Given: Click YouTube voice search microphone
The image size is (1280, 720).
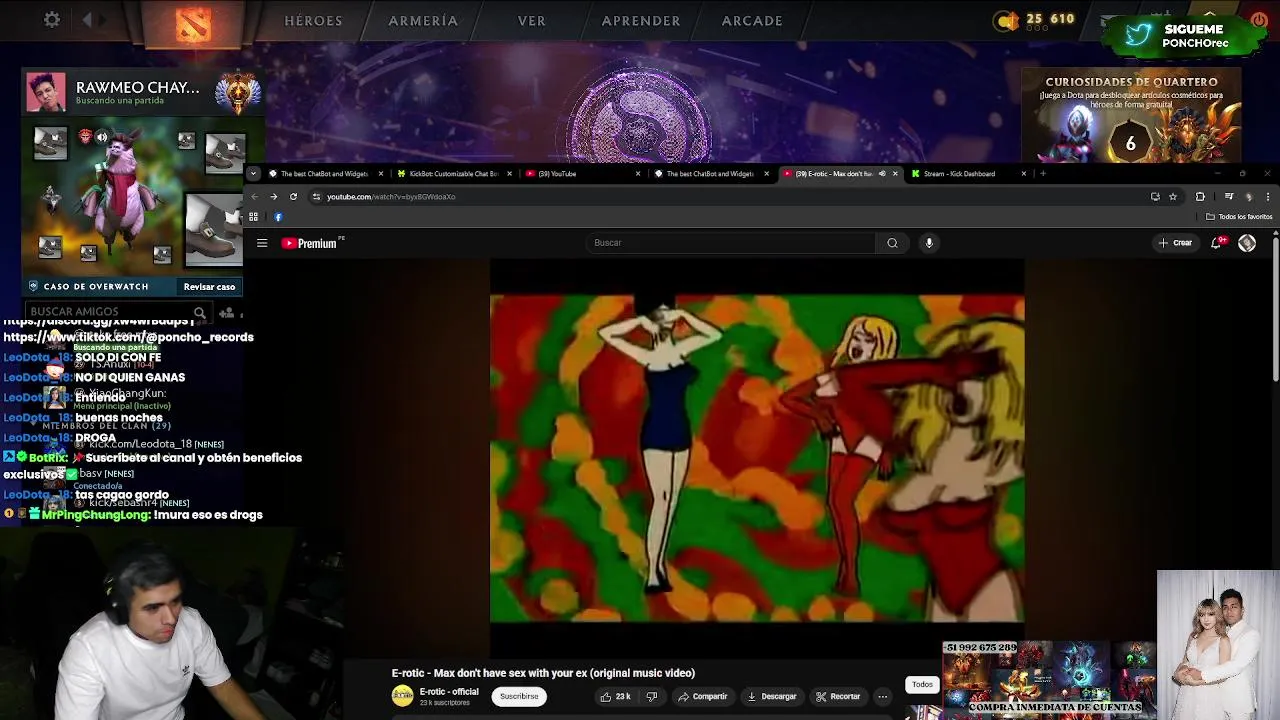Looking at the screenshot, I should 929,243.
